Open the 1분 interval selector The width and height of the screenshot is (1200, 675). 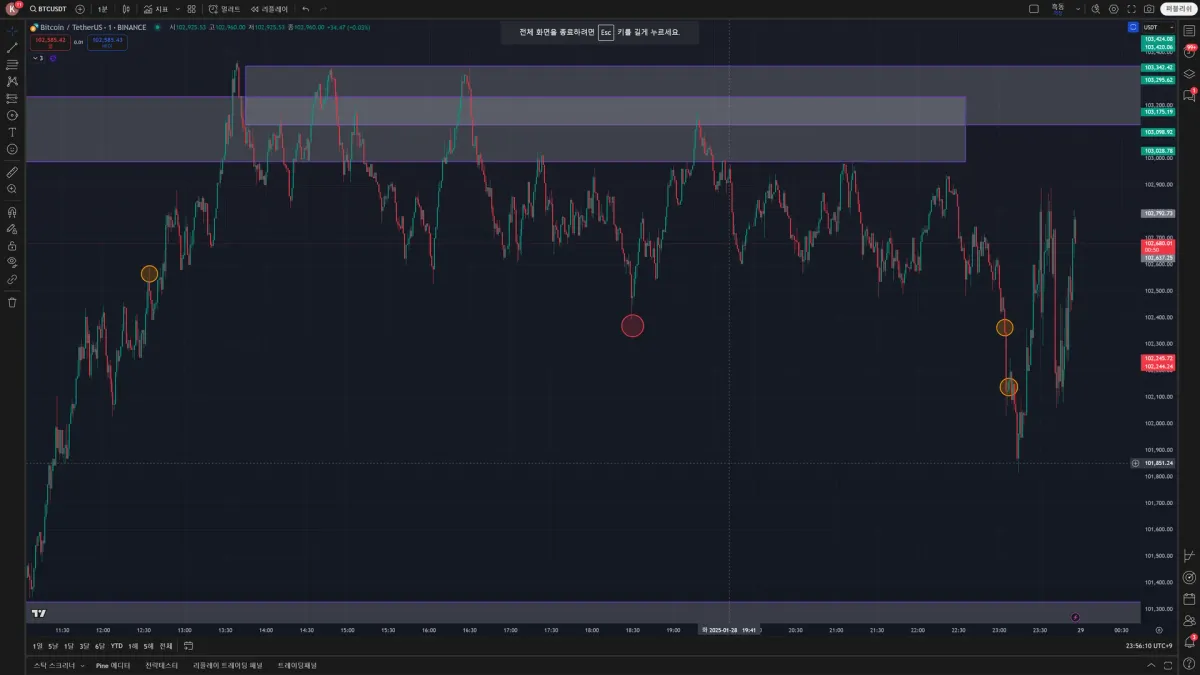(x=103, y=8)
